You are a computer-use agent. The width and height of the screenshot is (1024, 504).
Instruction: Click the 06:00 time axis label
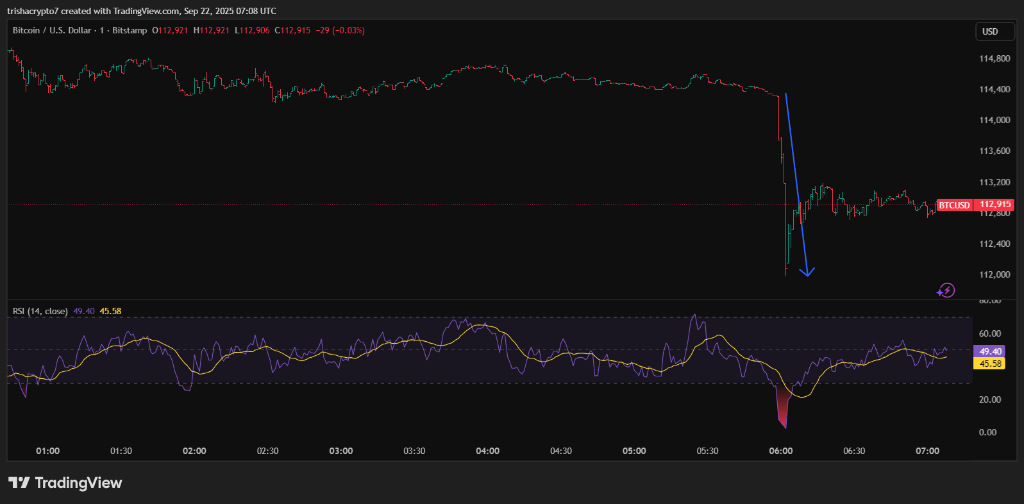pos(781,451)
